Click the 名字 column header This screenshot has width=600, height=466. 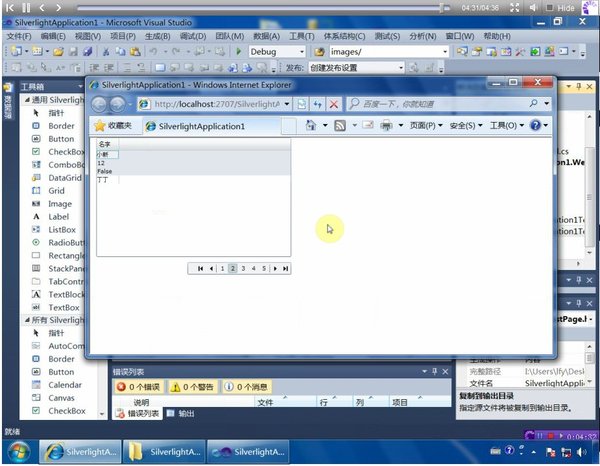(x=107, y=144)
